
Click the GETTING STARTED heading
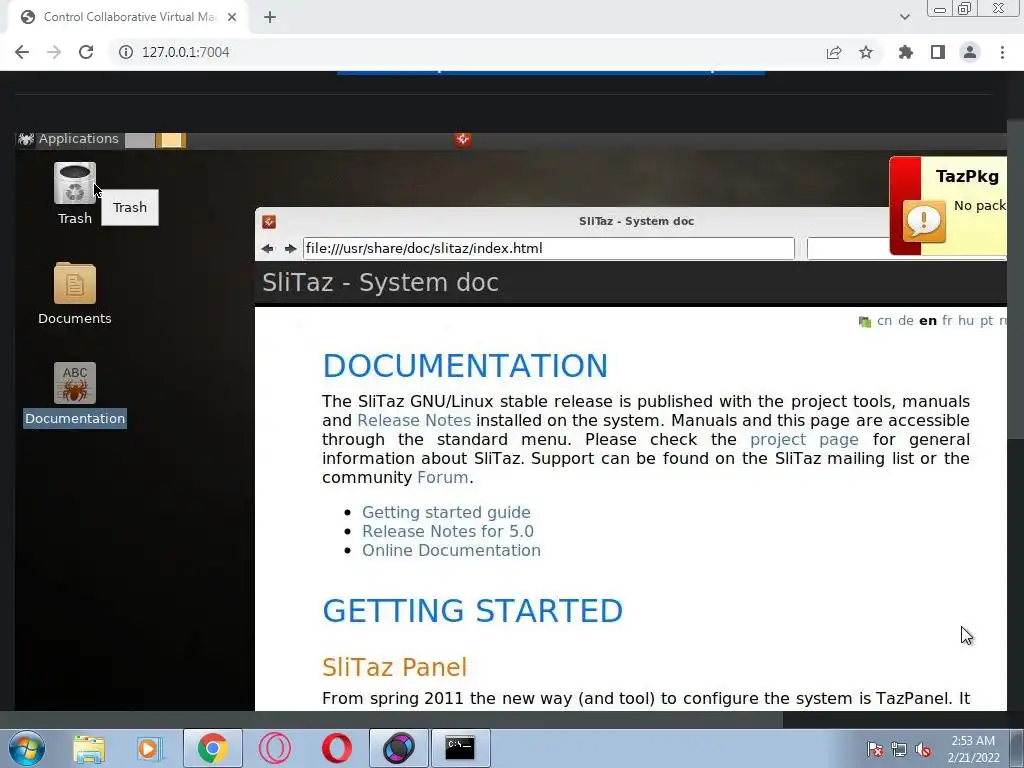click(472, 611)
